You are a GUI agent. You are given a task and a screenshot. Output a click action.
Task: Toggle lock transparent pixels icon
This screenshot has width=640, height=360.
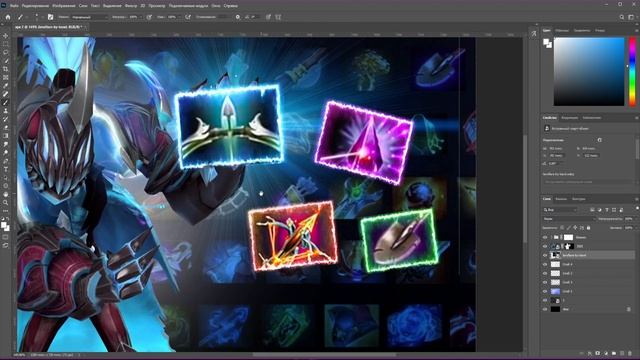[x=562, y=228]
